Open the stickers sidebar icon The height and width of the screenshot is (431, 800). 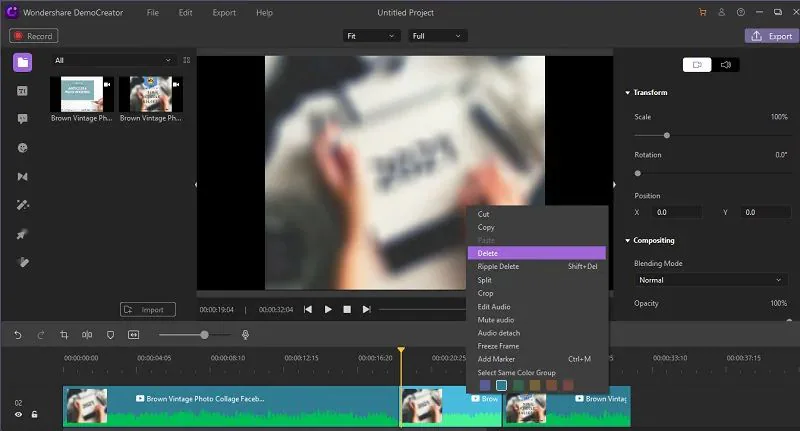[22, 148]
